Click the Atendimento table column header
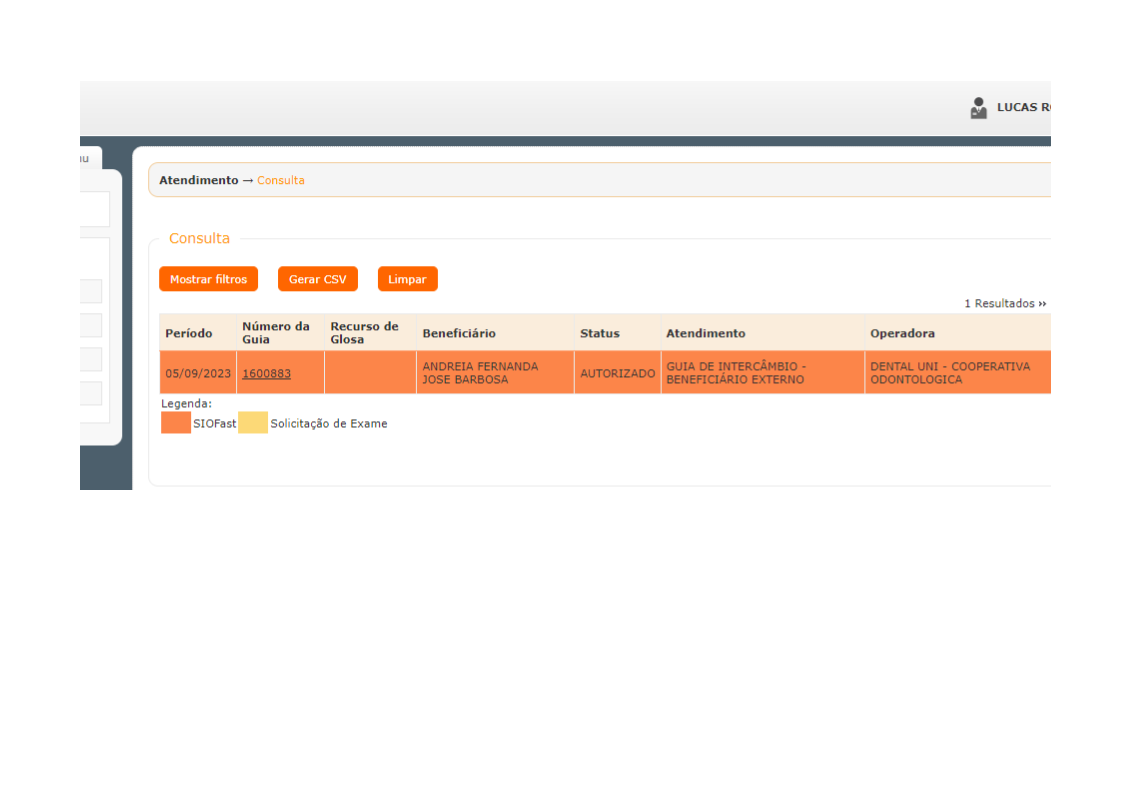Image resolution: width=1122 pixels, height=793 pixels. pos(705,333)
